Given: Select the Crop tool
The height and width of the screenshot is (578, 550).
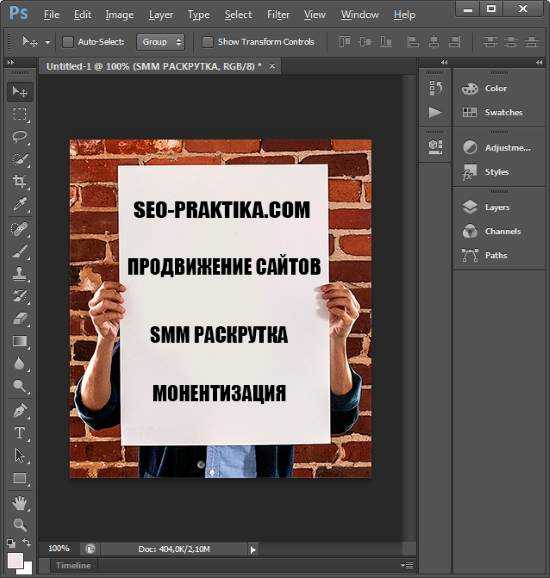Looking at the screenshot, I should [x=20, y=181].
